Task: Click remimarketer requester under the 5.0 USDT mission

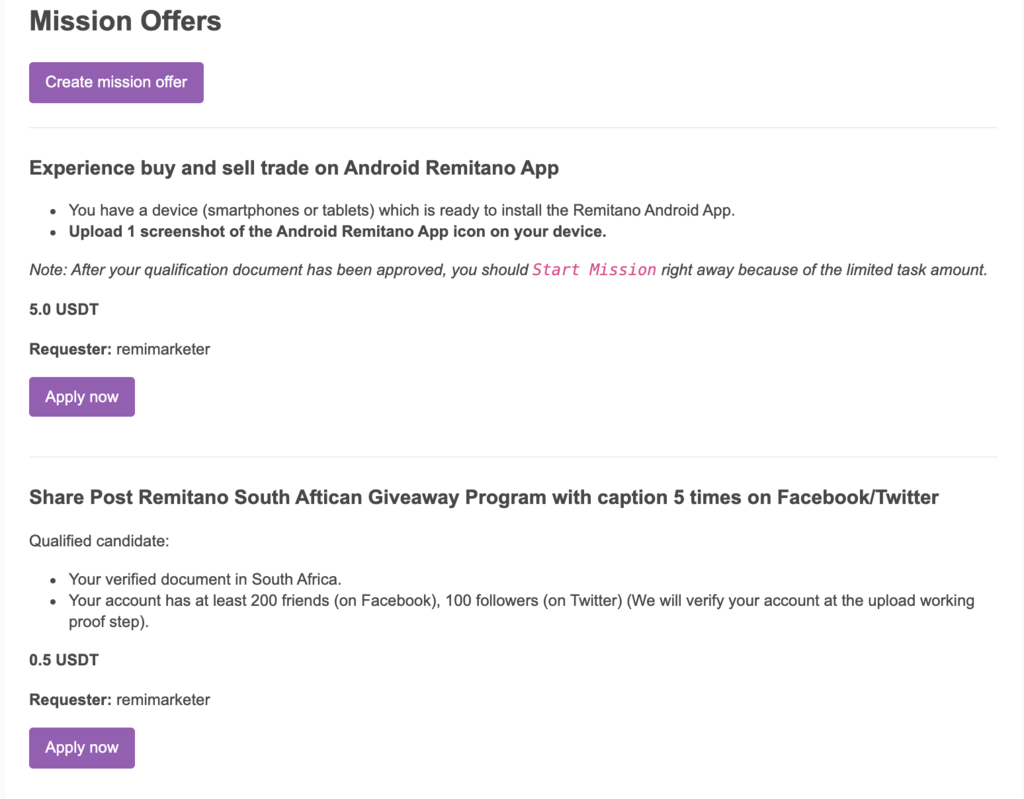Action: point(163,350)
